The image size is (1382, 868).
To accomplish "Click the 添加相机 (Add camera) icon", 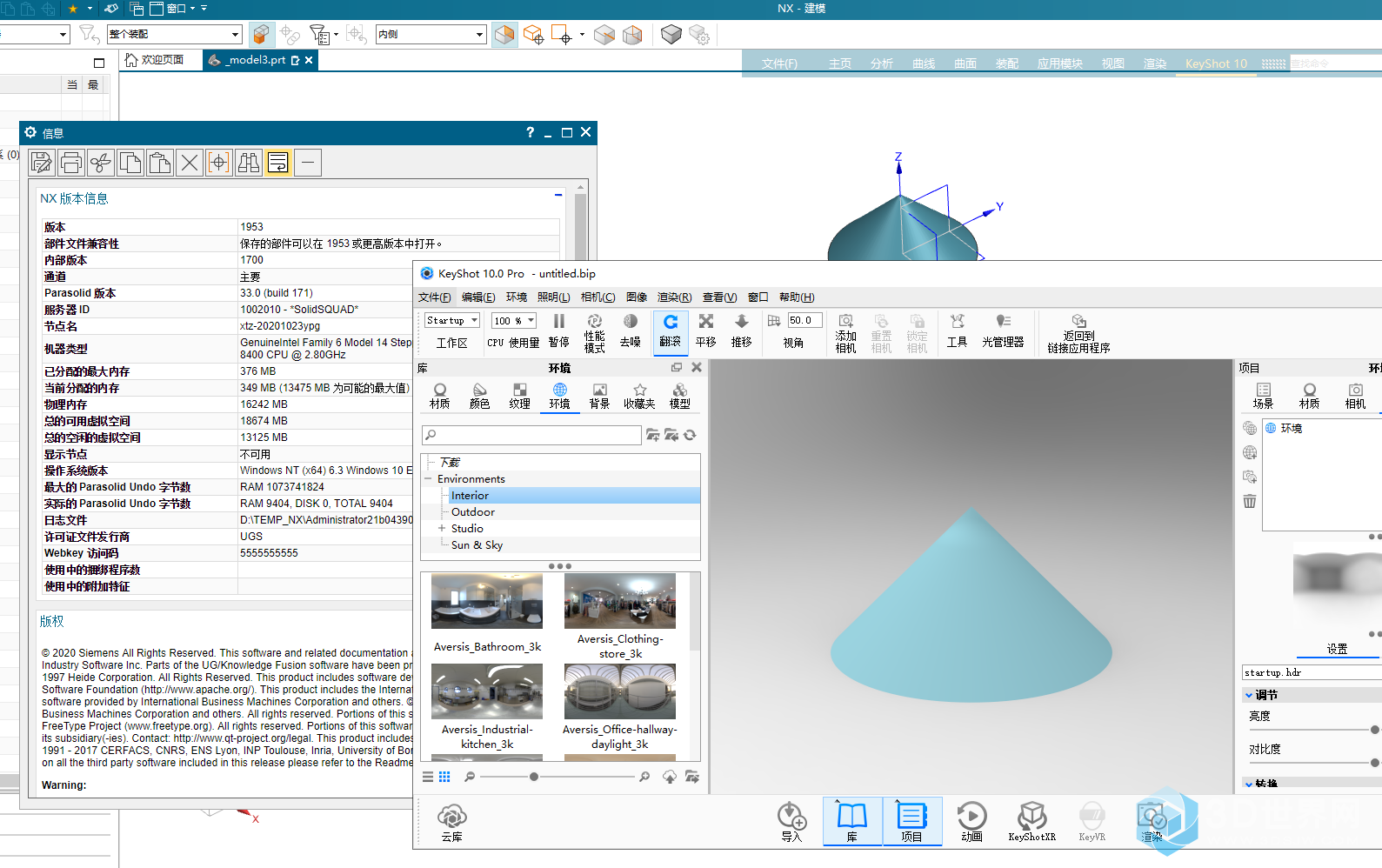I will click(x=845, y=333).
